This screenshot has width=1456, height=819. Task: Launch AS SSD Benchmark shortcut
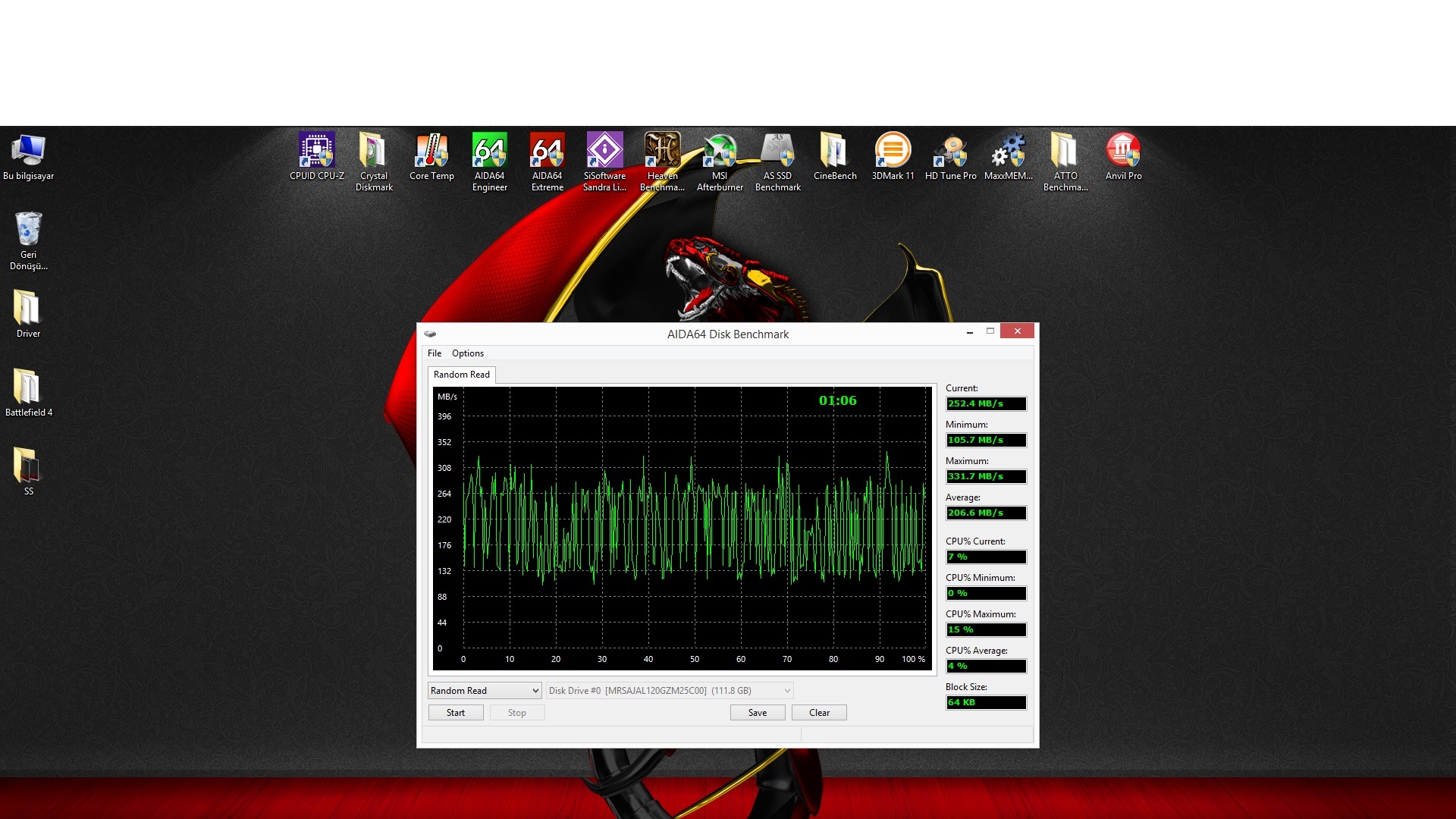tap(777, 162)
